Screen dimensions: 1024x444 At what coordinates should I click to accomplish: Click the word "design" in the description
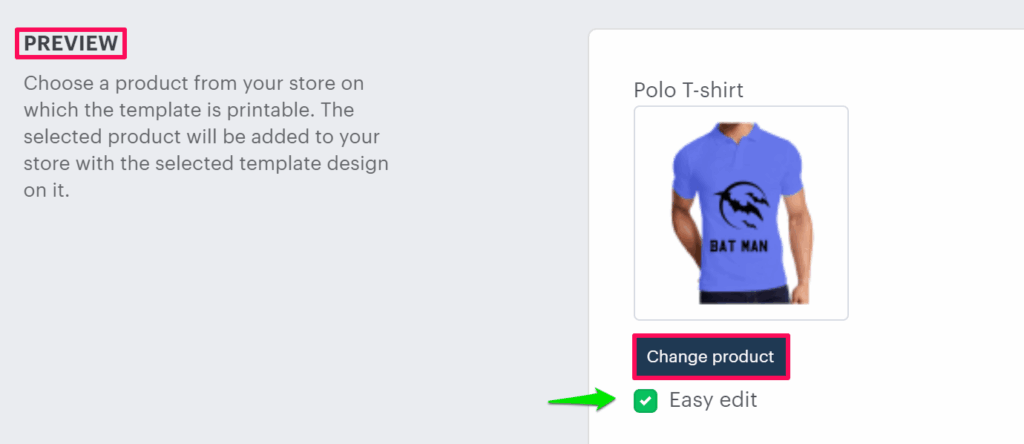pyautogui.click(x=355, y=163)
